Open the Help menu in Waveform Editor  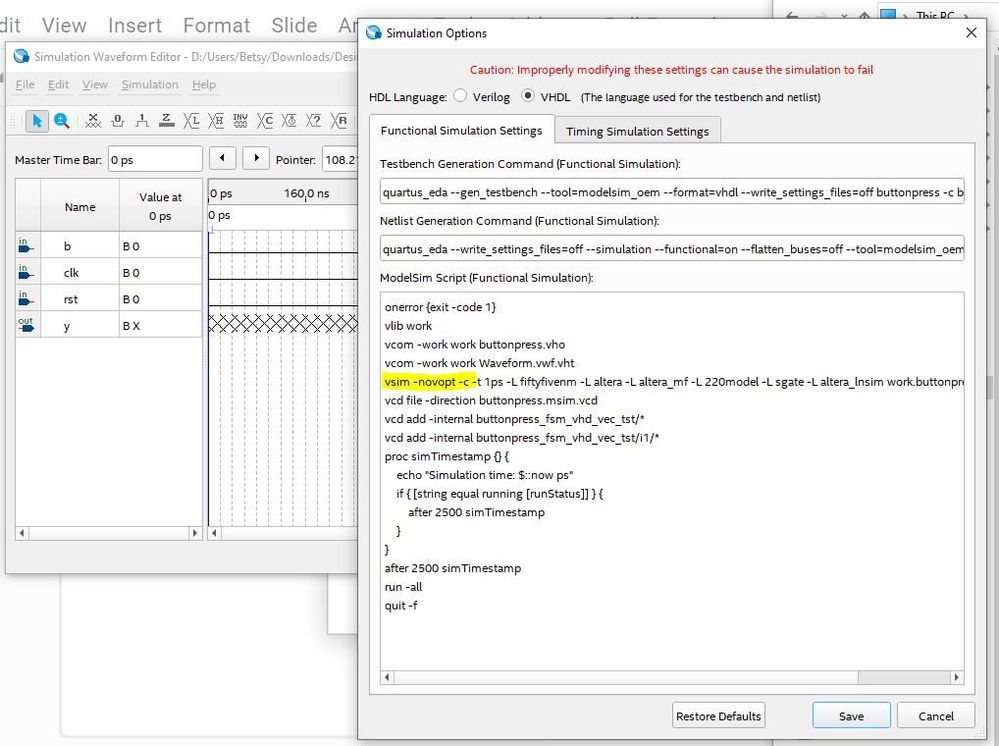204,85
